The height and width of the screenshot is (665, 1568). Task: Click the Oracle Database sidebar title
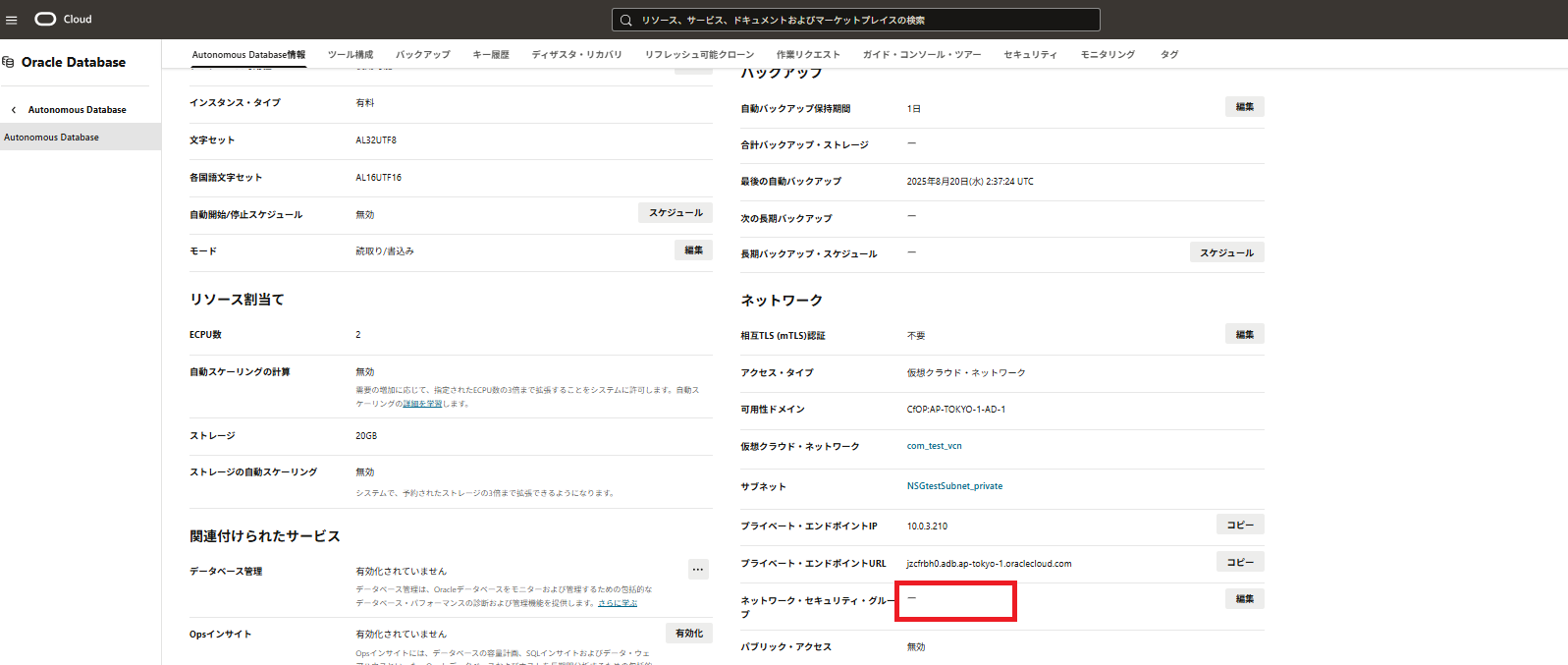point(74,62)
